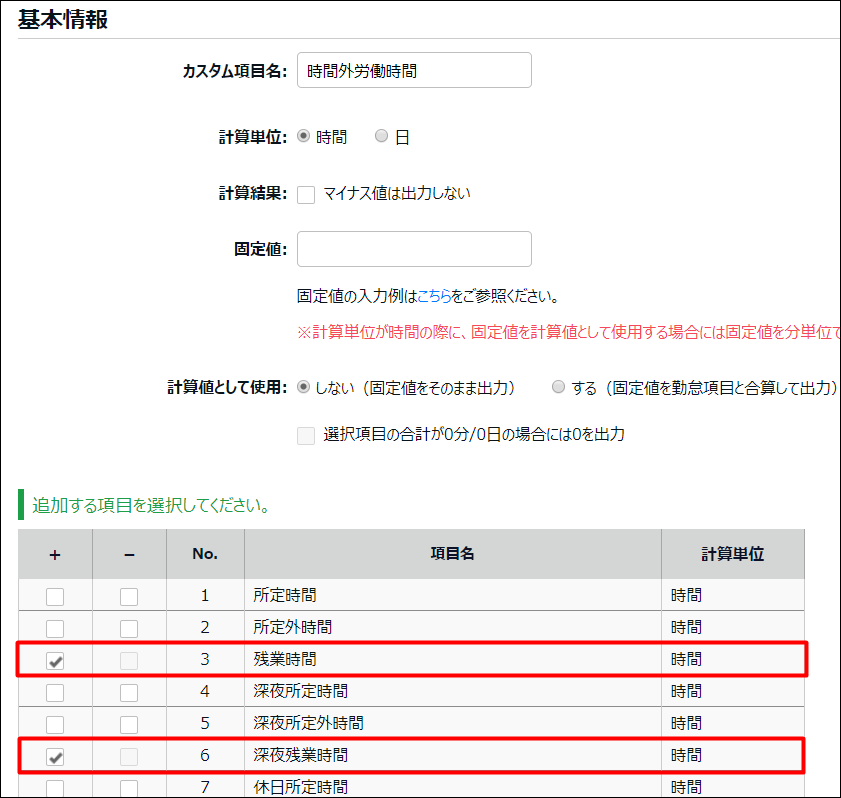Select the 時間 radio button for 計算単位
The image size is (841, 798).
[x=303, y=135]
